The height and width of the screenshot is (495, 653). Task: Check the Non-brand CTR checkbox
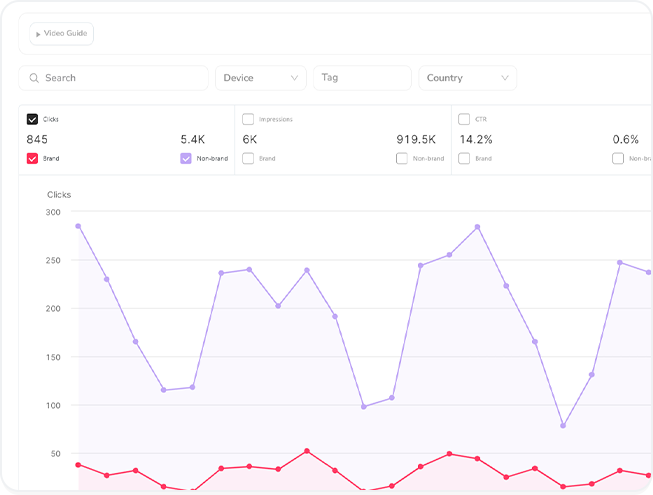point(618,158)
